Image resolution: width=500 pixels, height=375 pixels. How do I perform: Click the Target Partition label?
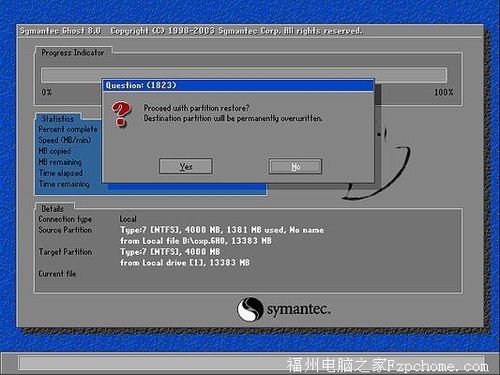(65, 252)
